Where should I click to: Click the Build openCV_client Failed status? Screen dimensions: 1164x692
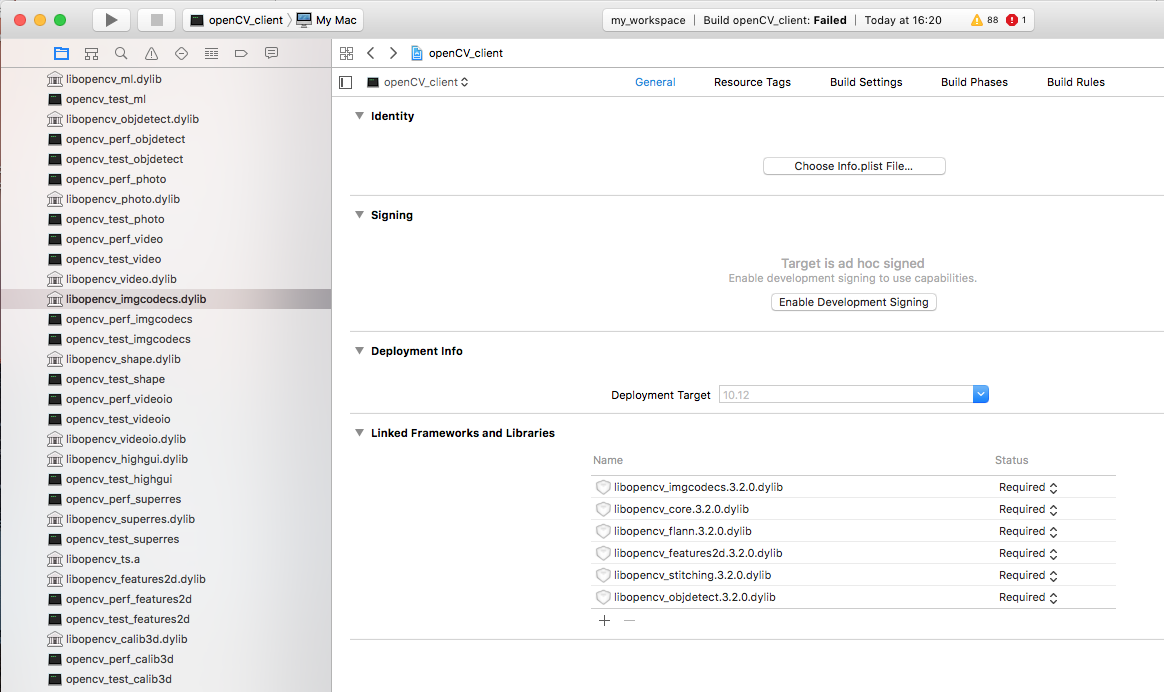click(774, 20)
